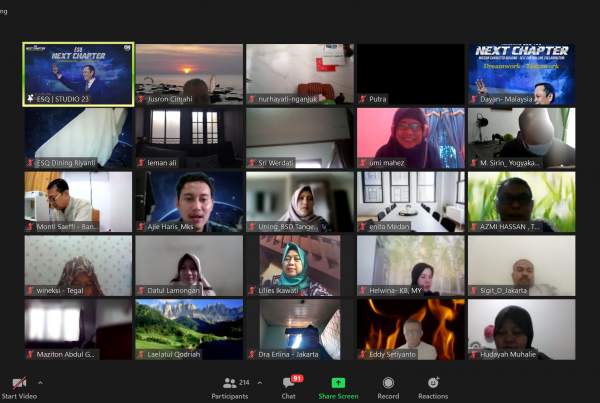Select the AZMI HASSAN video tile
The height and width of the screenshot is (403, 600).
pos(521,200)
